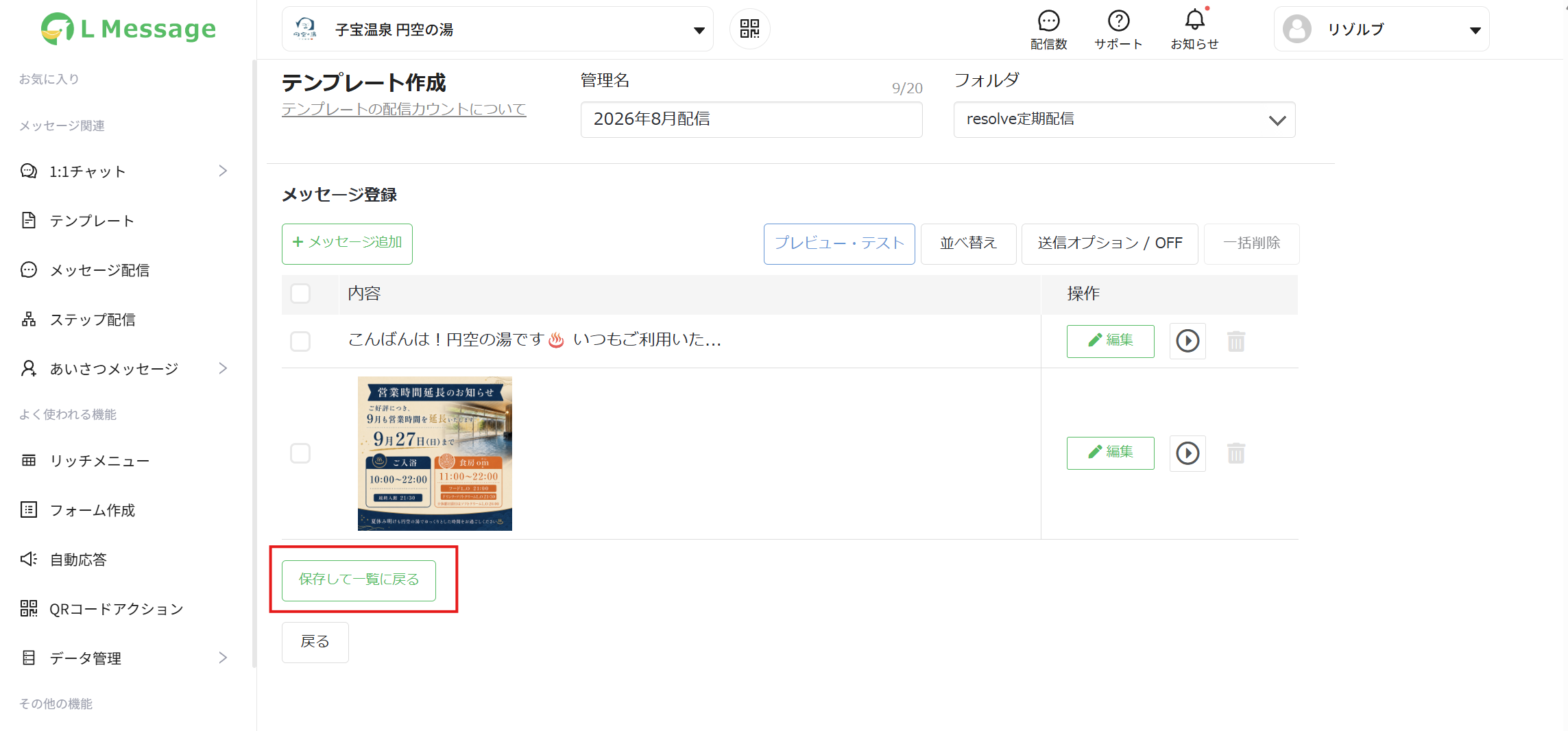
Task: Click the メッセージ配信 bubble icon
Action: [x=29, y=269]
